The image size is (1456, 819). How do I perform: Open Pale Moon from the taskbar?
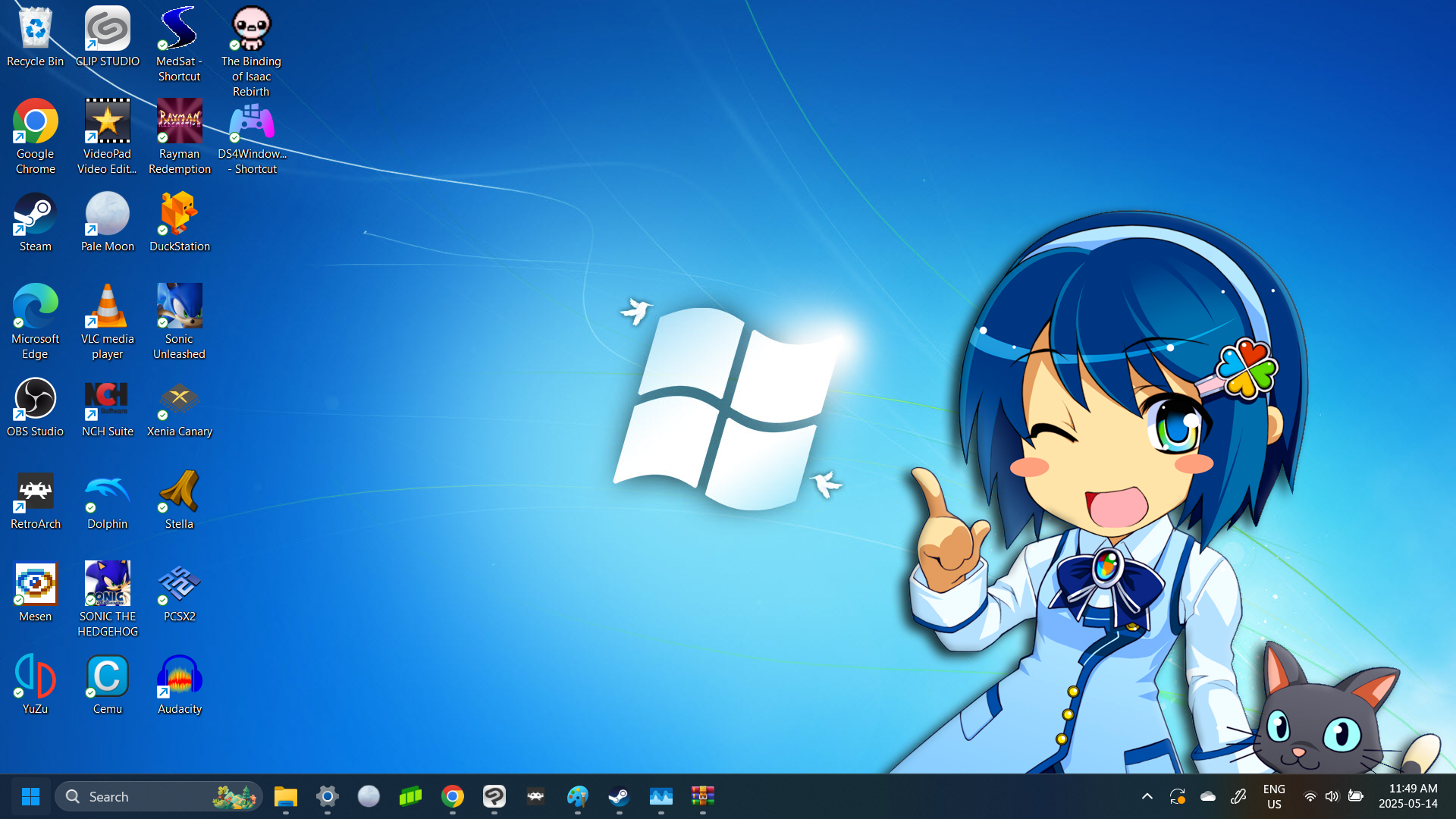[369, 796]
